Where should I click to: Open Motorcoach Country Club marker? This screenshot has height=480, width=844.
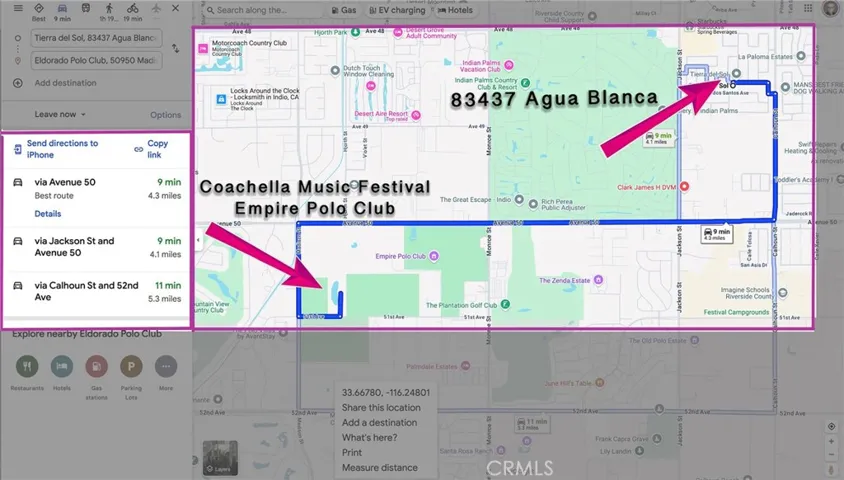pos(203,48)
